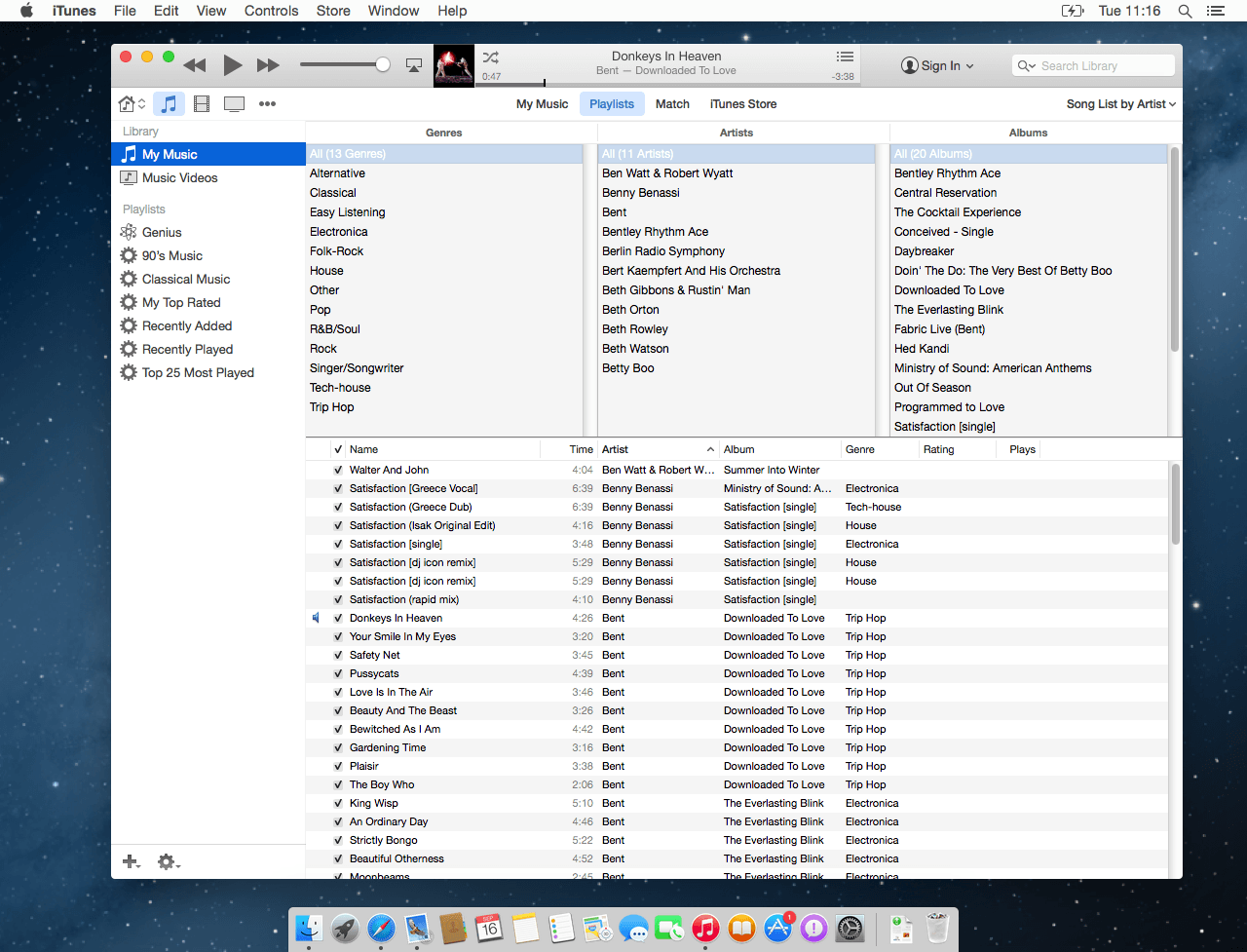This screenshot has height=952, width=1247.
Task: Open the magnifier search options dropdown
Action: (x=1027, y=66)
